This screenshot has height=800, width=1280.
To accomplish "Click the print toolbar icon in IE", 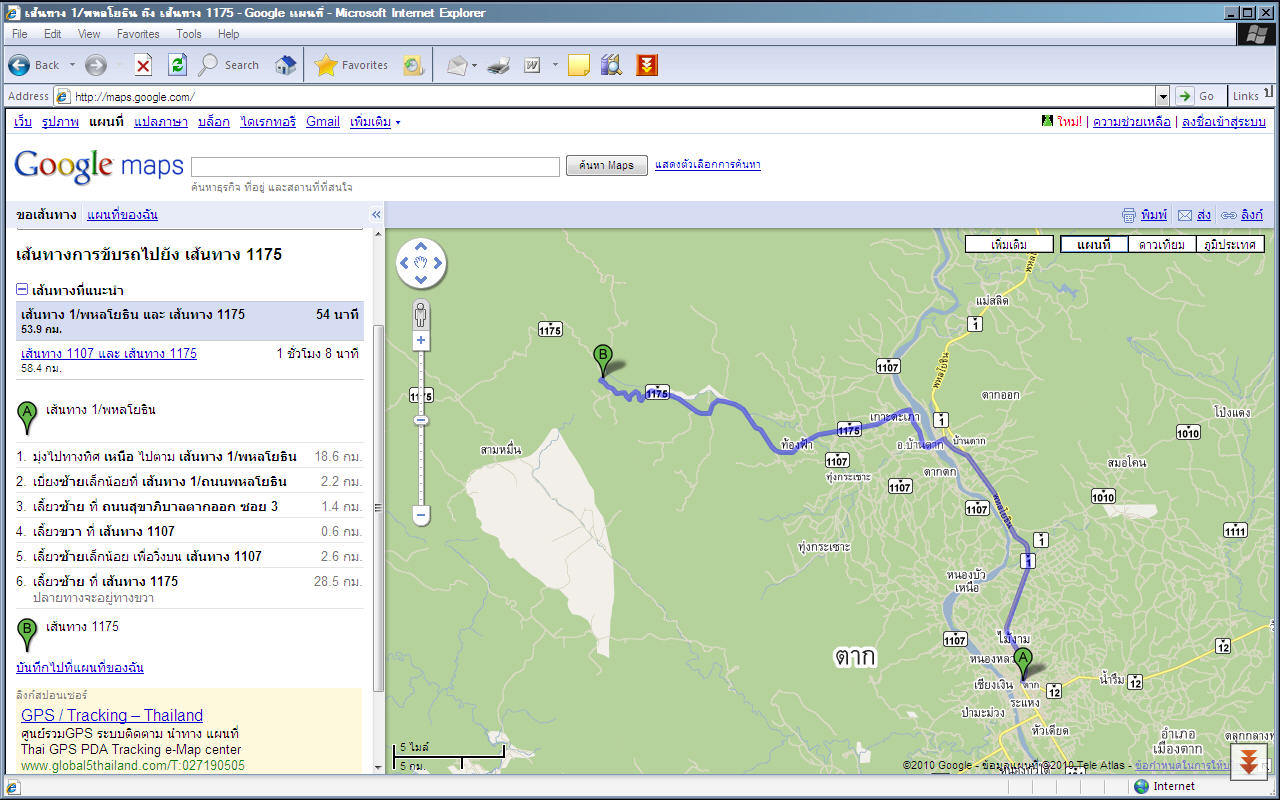I will tap(499, 65).
